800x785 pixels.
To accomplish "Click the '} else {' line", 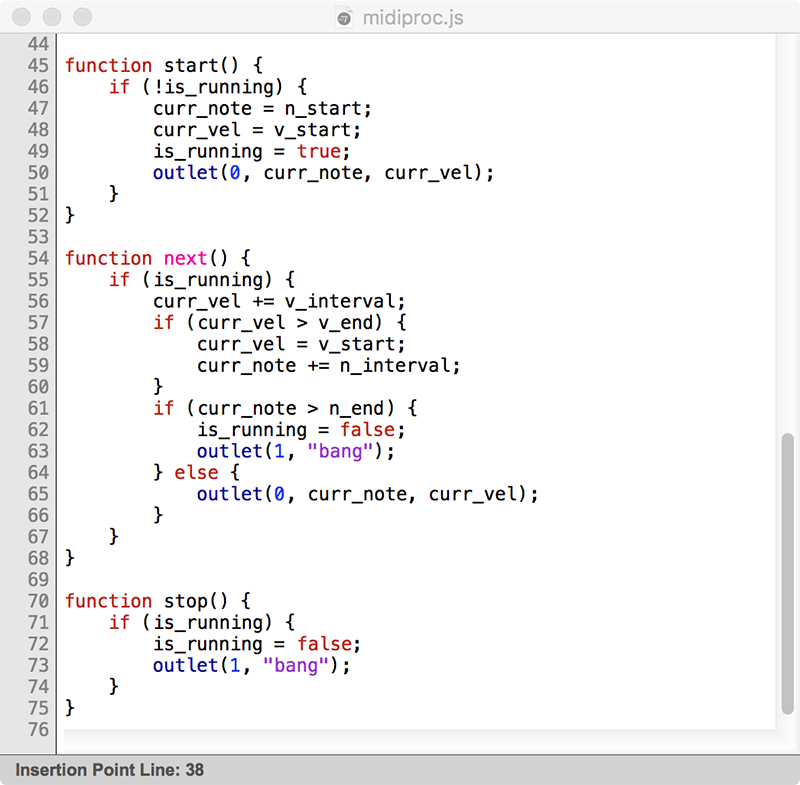I will pos(196,472).
